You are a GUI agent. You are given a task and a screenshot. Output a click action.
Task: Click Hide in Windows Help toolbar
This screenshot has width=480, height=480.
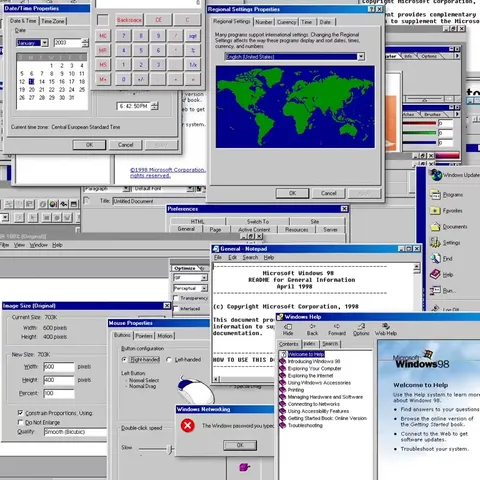pyautogui.click(x=288, y=330)
